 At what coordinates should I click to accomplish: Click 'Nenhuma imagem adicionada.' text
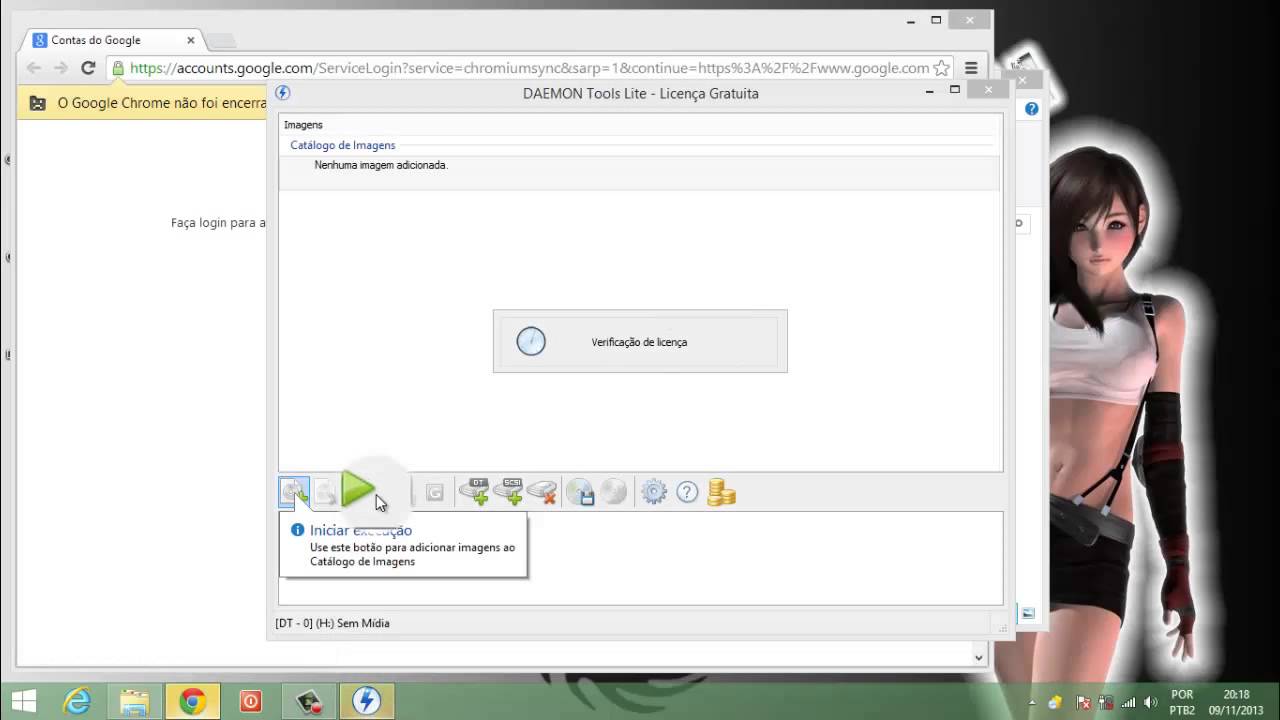(381, 165)
